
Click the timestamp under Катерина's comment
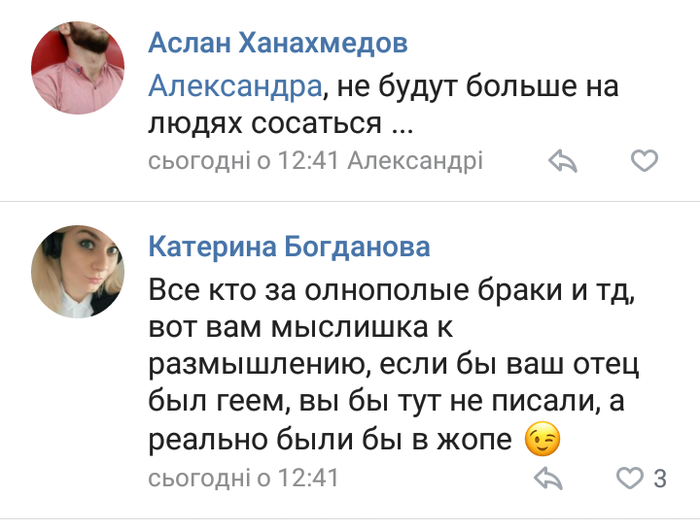(243, 478)
